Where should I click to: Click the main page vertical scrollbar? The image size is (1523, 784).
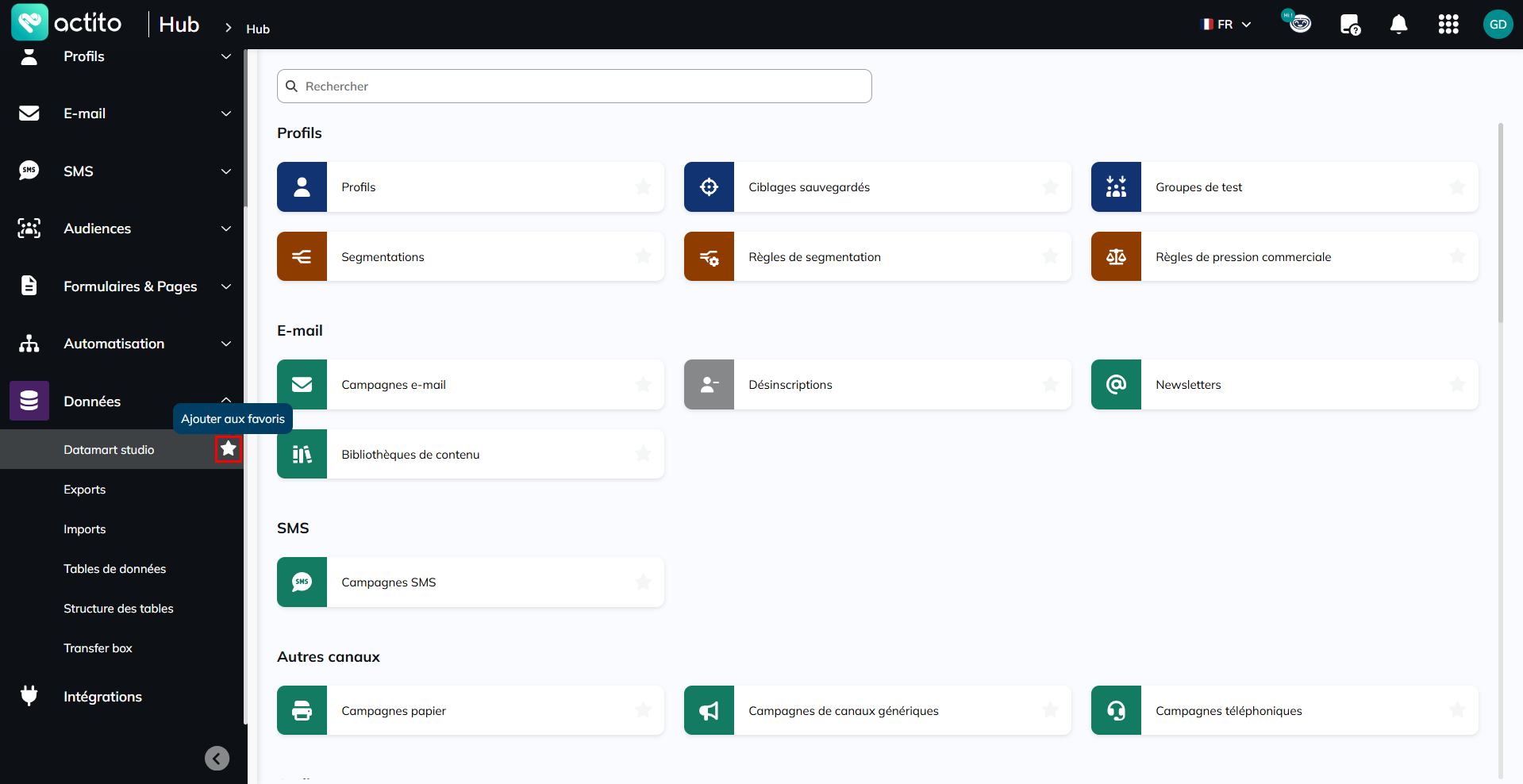click(1500, 222)
